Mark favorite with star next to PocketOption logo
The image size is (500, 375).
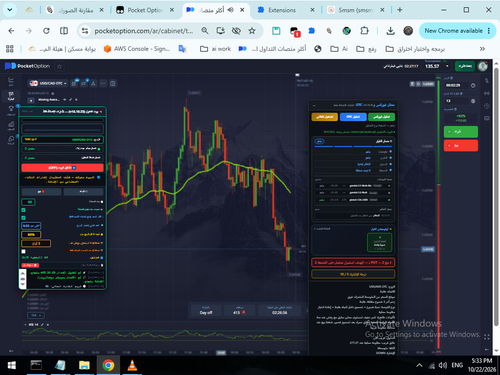point(60,66)
